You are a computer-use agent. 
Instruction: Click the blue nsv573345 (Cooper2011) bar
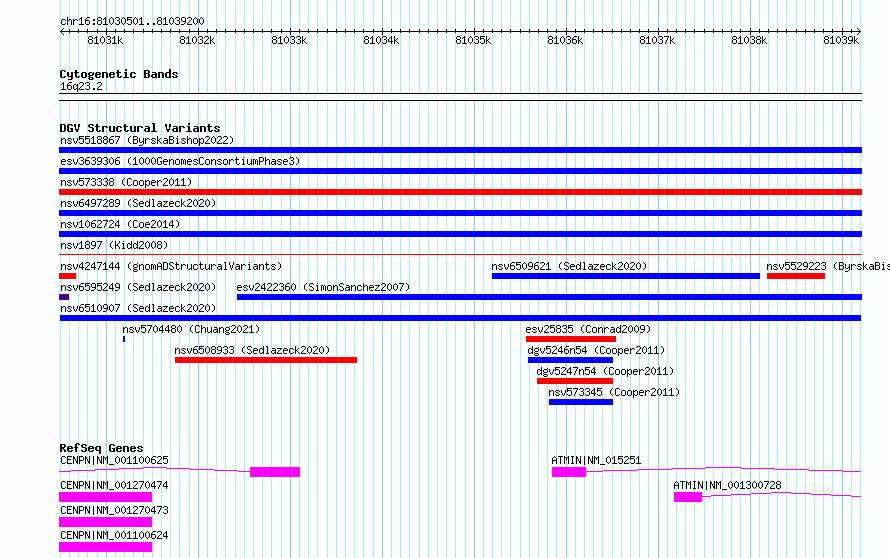pyautogui.click(x=581, y=402)
